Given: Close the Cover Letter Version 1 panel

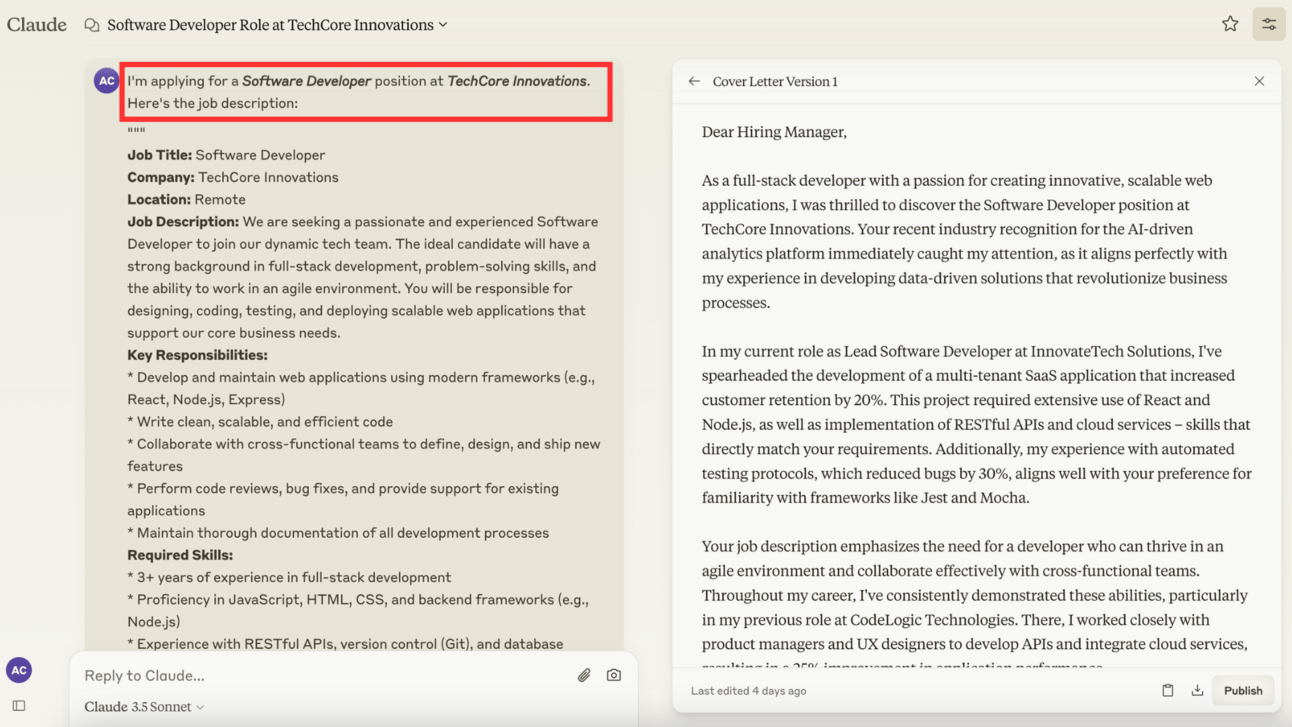Looking at the screenshot, I should point(1259,81).
